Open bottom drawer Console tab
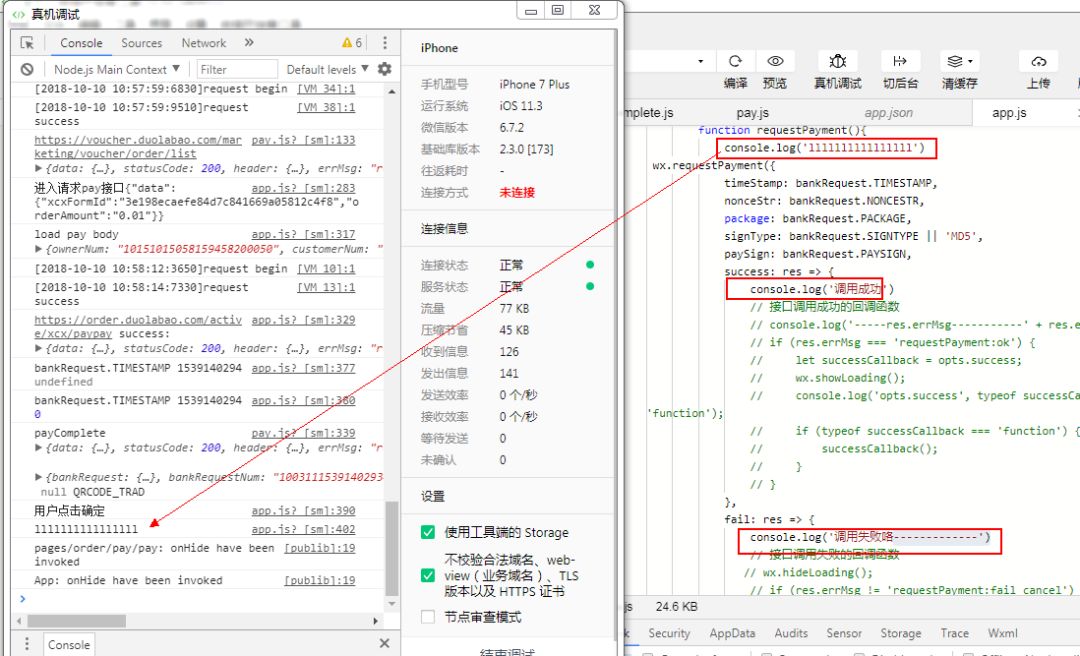1080x656 pixels. point(69,645)
